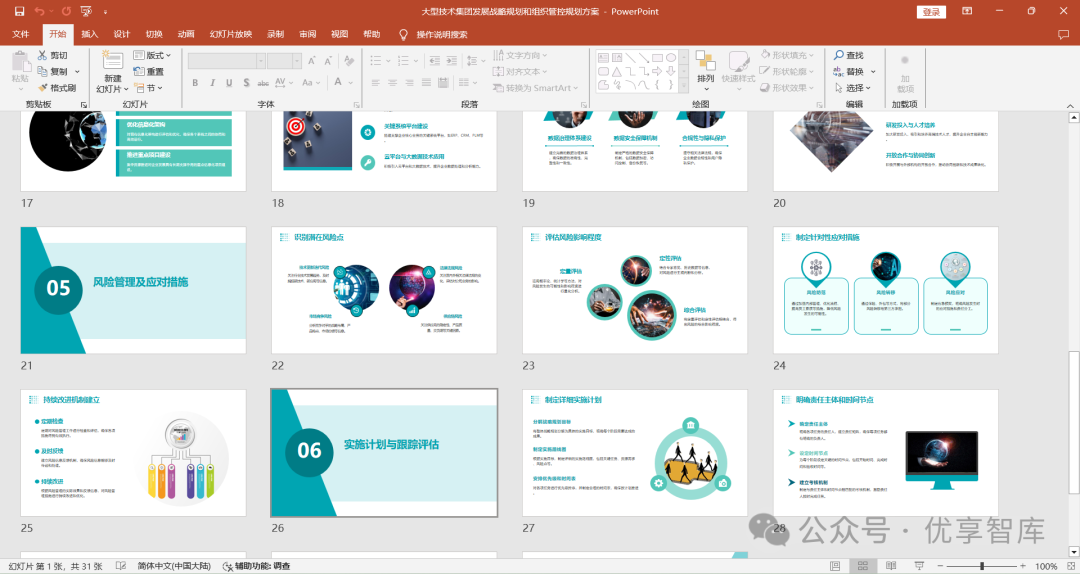1080x574 pixels.
Task: Click the Save icon in quick access toolbar
Action: click(19, 11)
